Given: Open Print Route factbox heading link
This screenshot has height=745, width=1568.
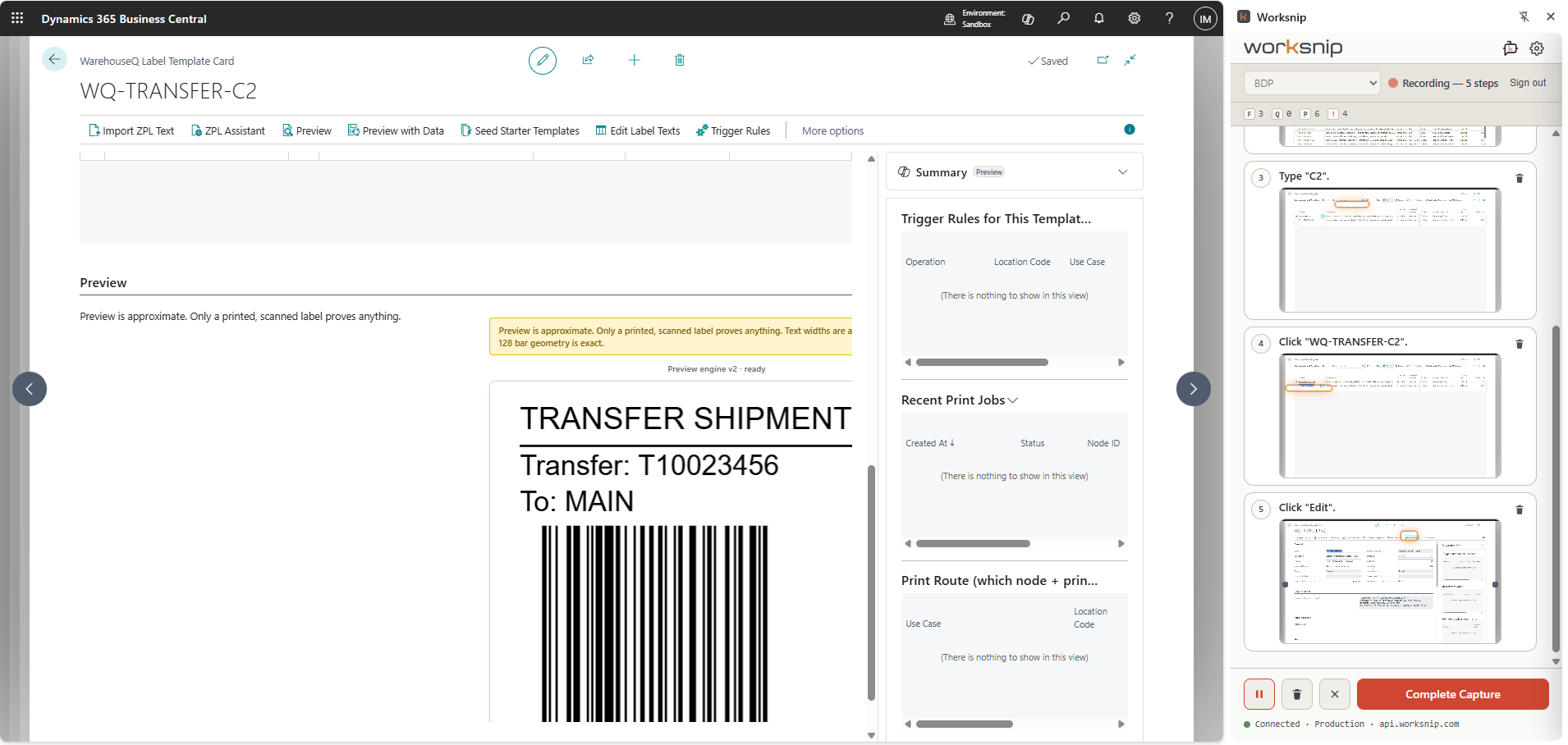Looking at the screenshot, I should point(999,580).
